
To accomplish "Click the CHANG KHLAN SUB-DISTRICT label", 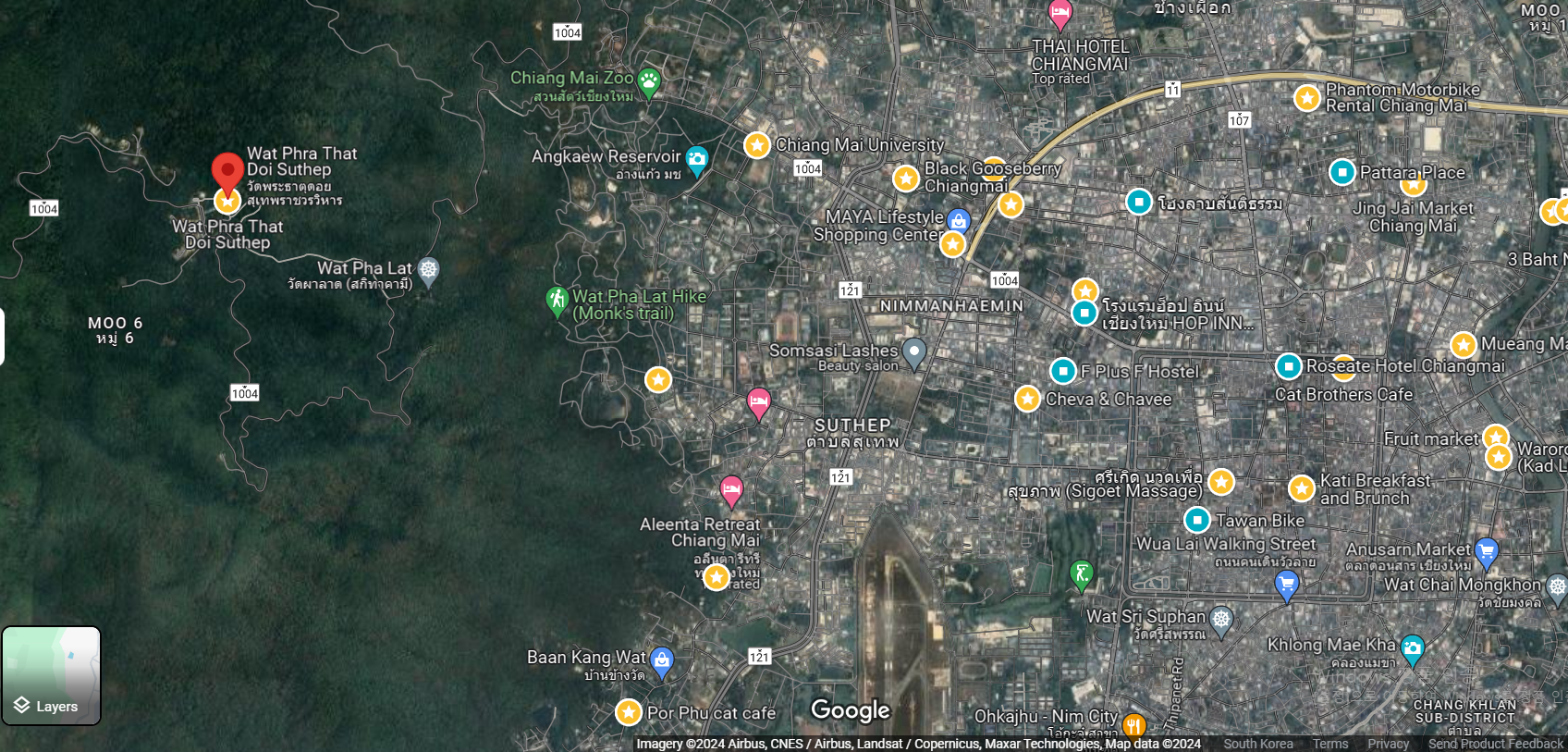I will [x=1465, y=710].
